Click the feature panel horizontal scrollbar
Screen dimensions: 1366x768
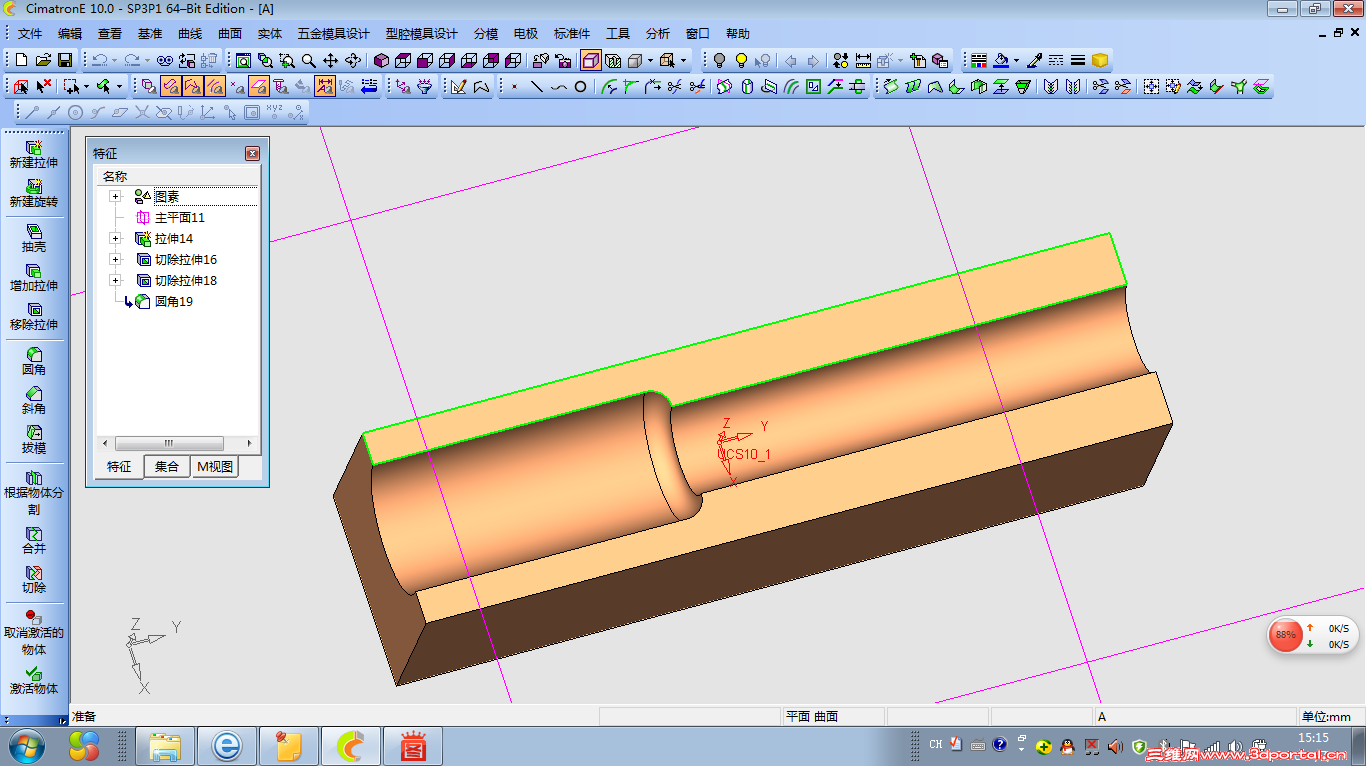point(178,443)
